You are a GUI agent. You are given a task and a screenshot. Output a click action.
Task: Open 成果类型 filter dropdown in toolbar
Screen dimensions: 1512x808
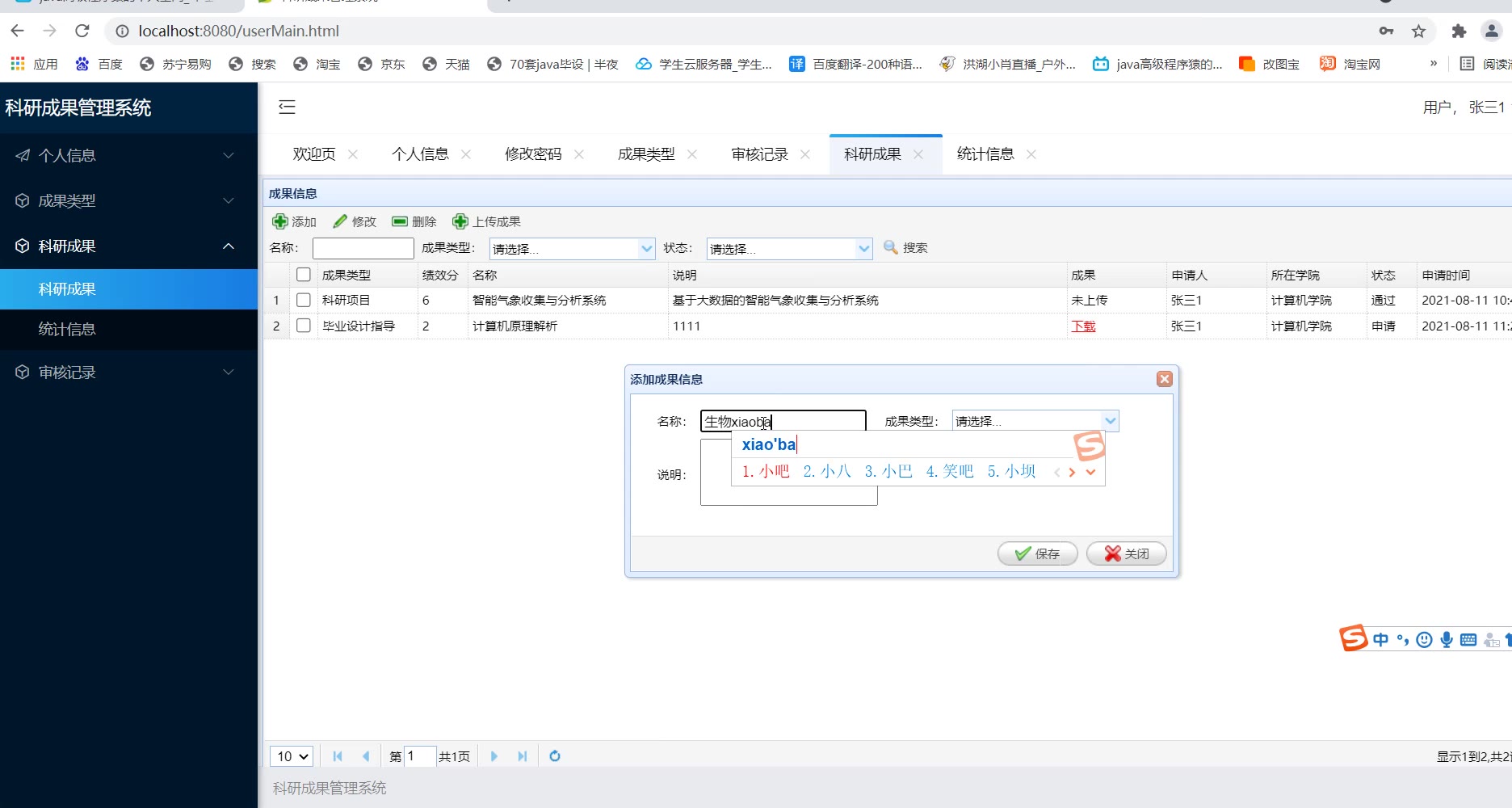point(646,248)
